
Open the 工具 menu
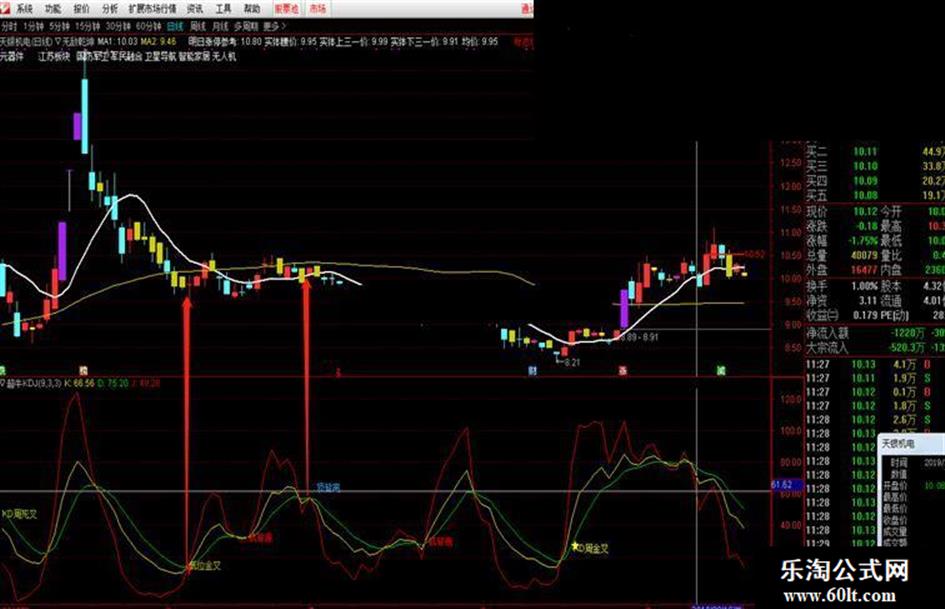224,9
